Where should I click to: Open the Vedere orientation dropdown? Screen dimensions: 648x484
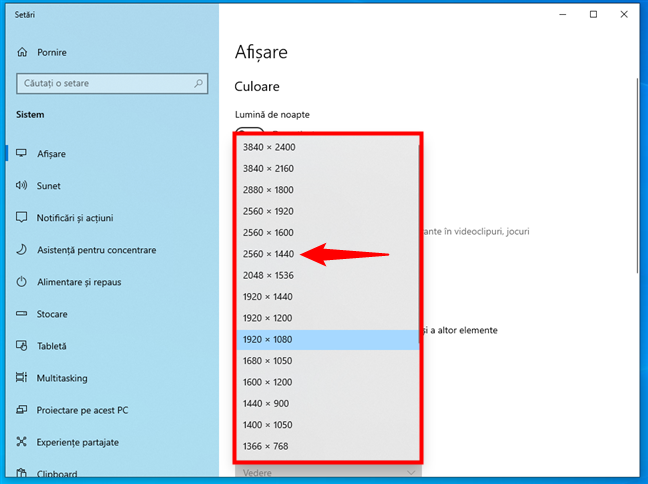[x=328, y=472]
